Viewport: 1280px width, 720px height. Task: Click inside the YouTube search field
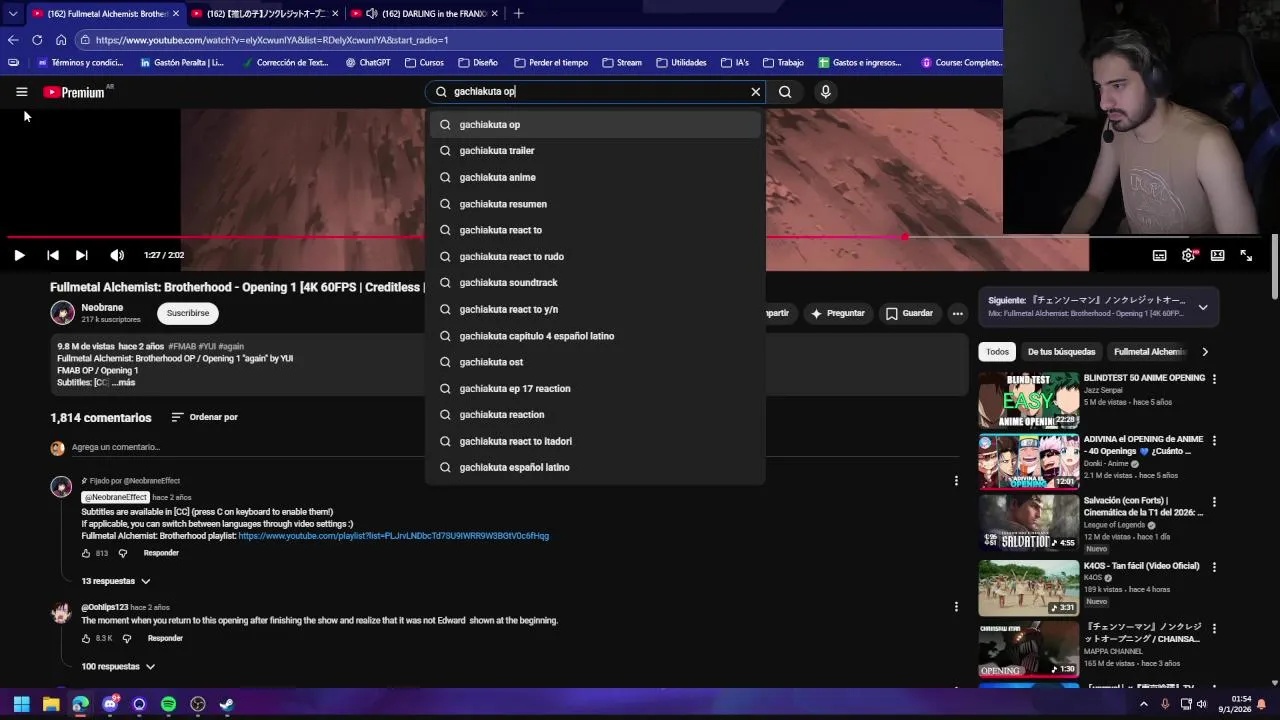(x=596, y=92)
